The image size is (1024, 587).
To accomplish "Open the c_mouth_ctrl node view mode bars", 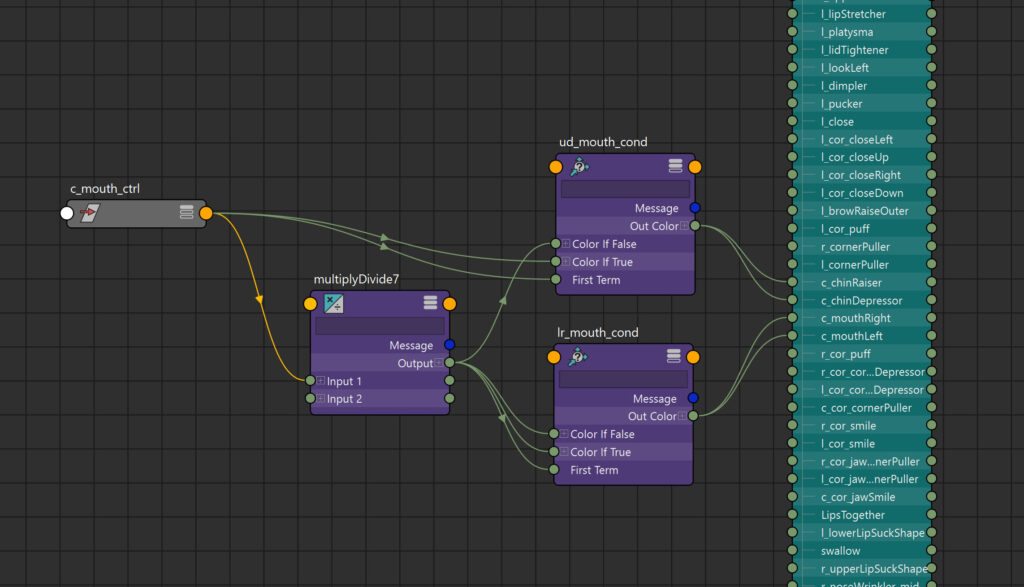I will [x=187, y=212].
